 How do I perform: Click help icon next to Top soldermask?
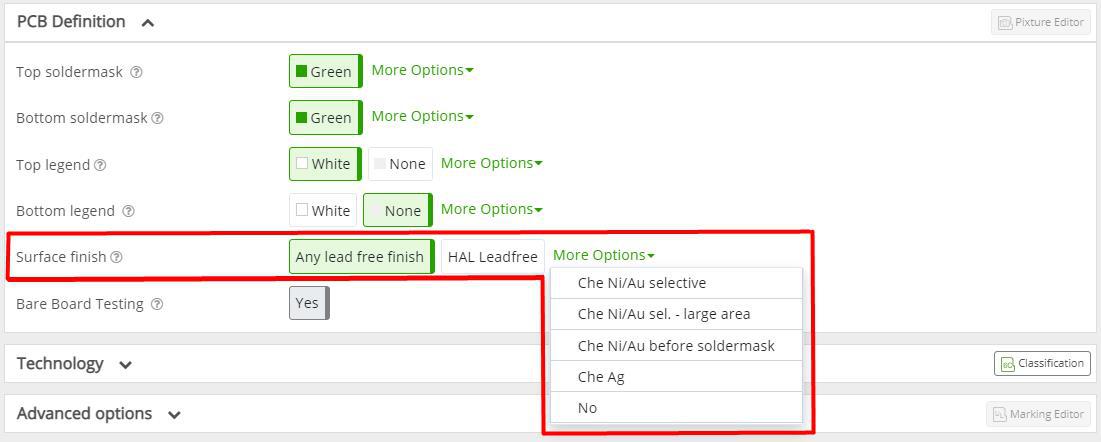[x=137, y=72]
